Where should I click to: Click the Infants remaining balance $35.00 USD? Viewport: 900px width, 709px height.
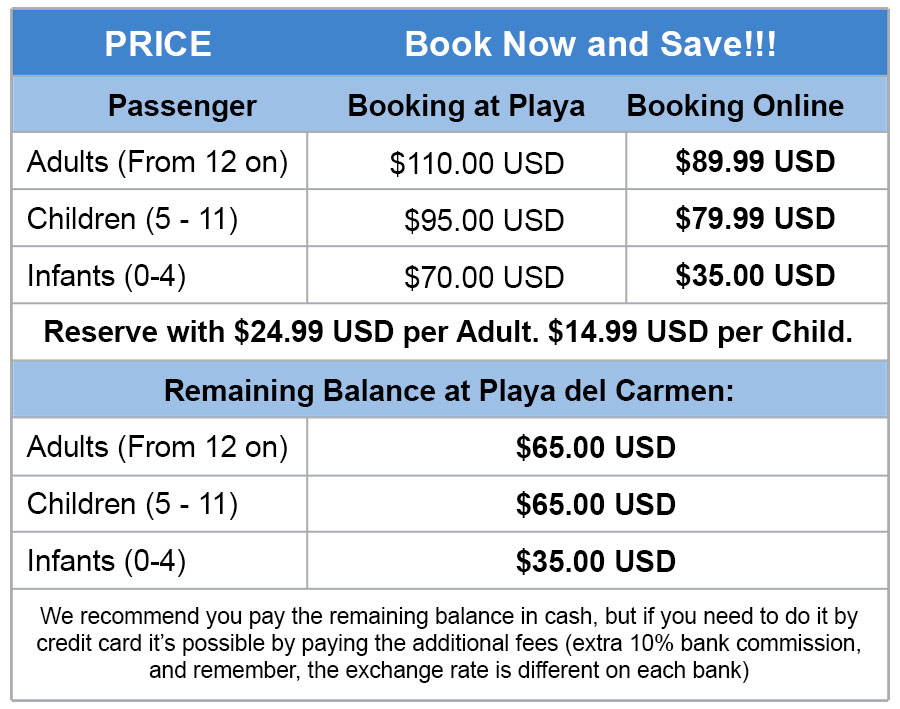click(596, 561)
